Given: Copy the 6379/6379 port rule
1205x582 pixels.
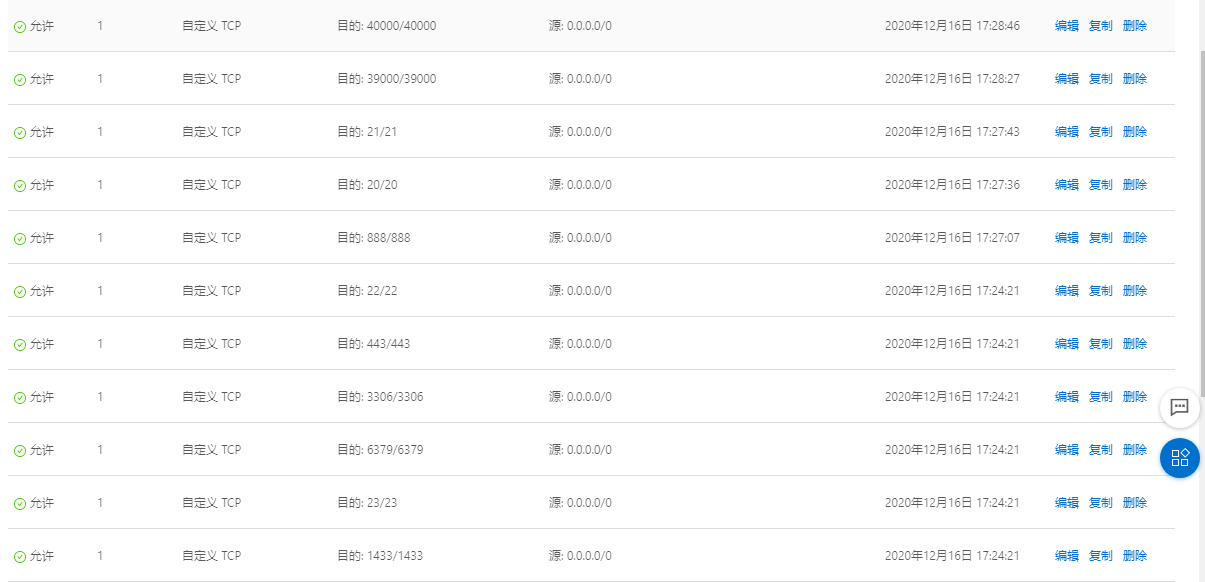Looking at the screenshot, I should pyautogui.click(x=1100, y=450).
